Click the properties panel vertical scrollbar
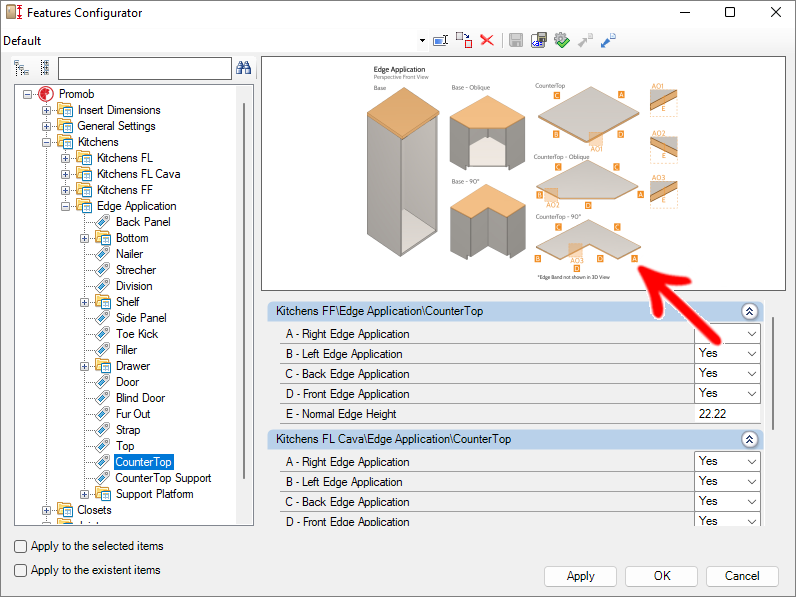The height and width of the screenshot is (597, 796). [773, 374]
